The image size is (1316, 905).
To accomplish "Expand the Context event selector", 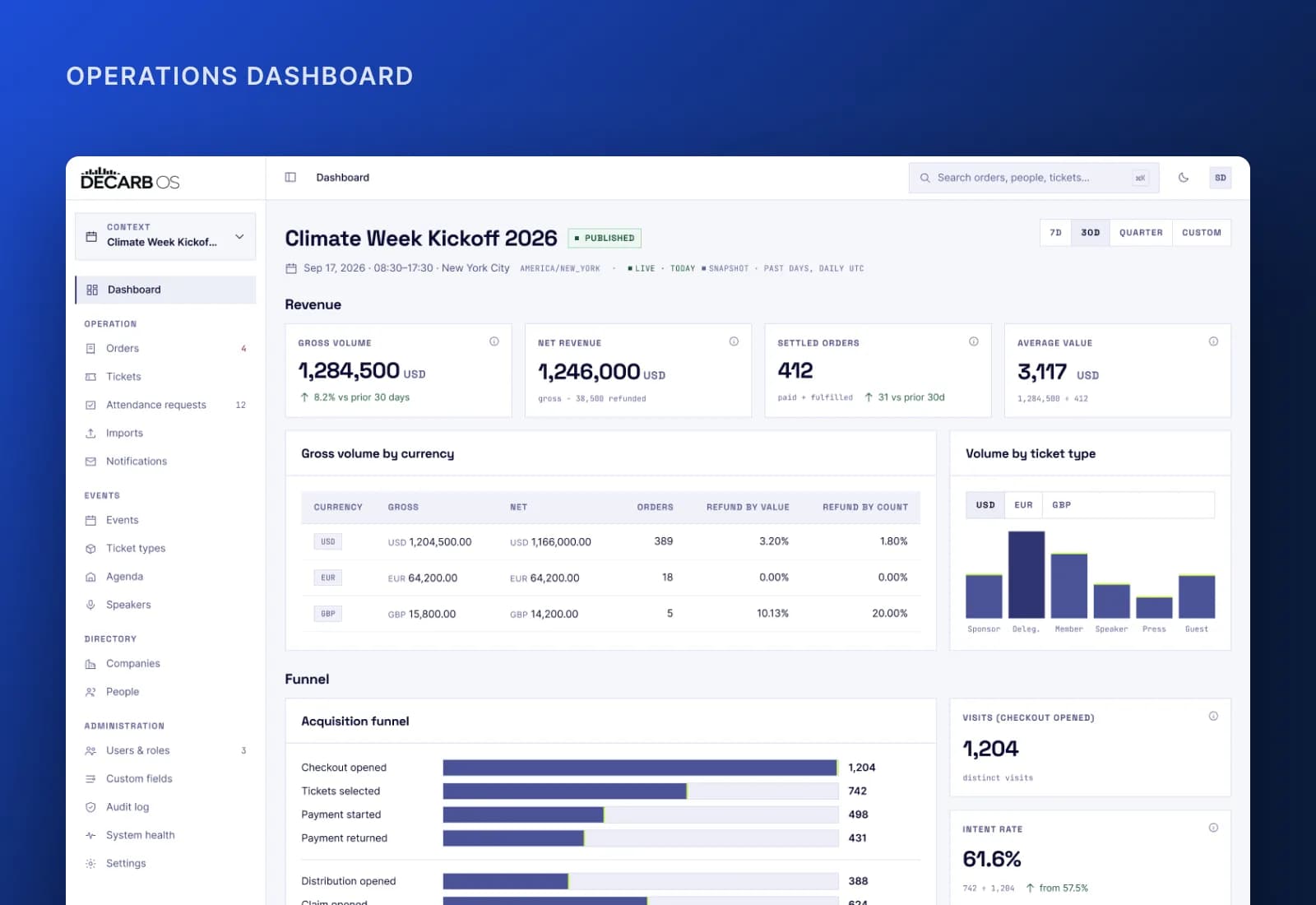I will pos(165,236).
